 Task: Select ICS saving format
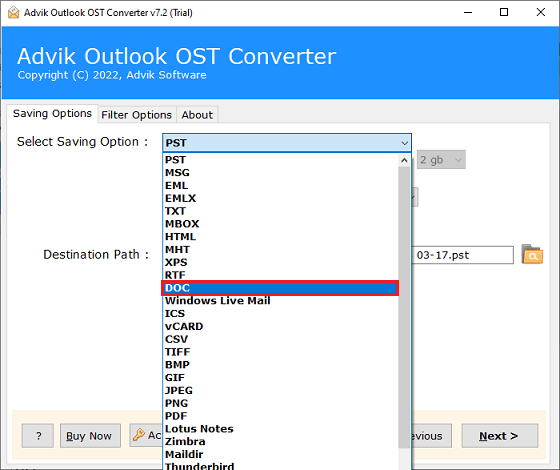coord(281,314)
